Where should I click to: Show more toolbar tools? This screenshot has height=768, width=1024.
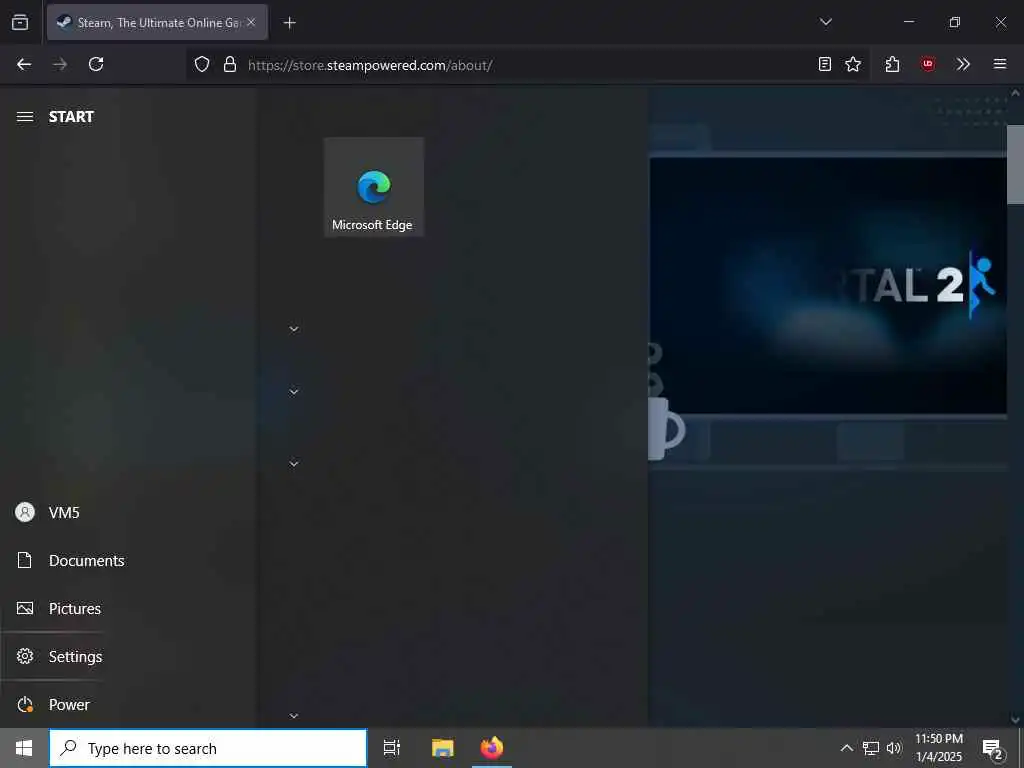[x=963, y=64]
